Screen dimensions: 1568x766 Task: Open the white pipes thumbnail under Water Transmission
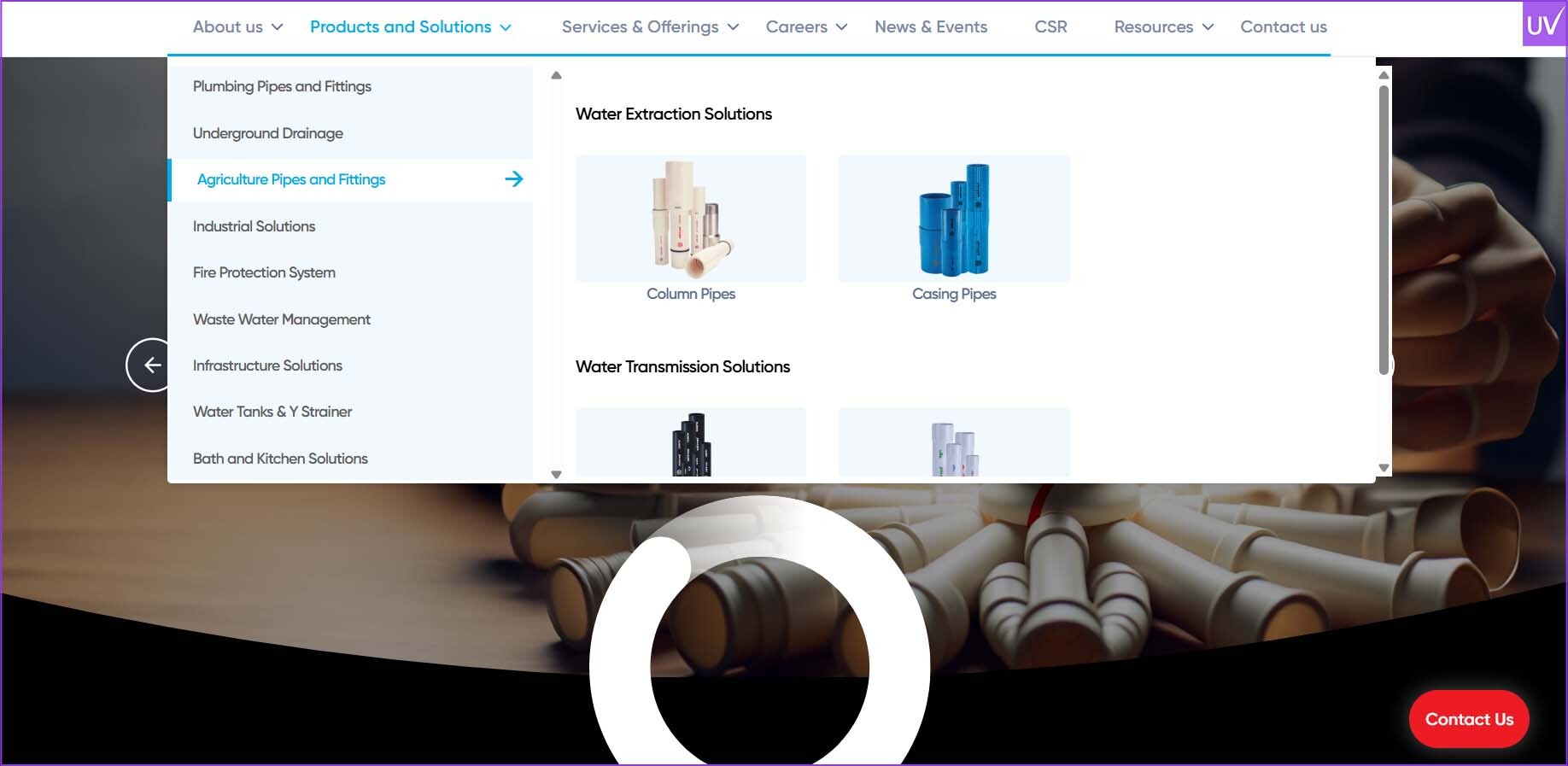pos(954,441)
